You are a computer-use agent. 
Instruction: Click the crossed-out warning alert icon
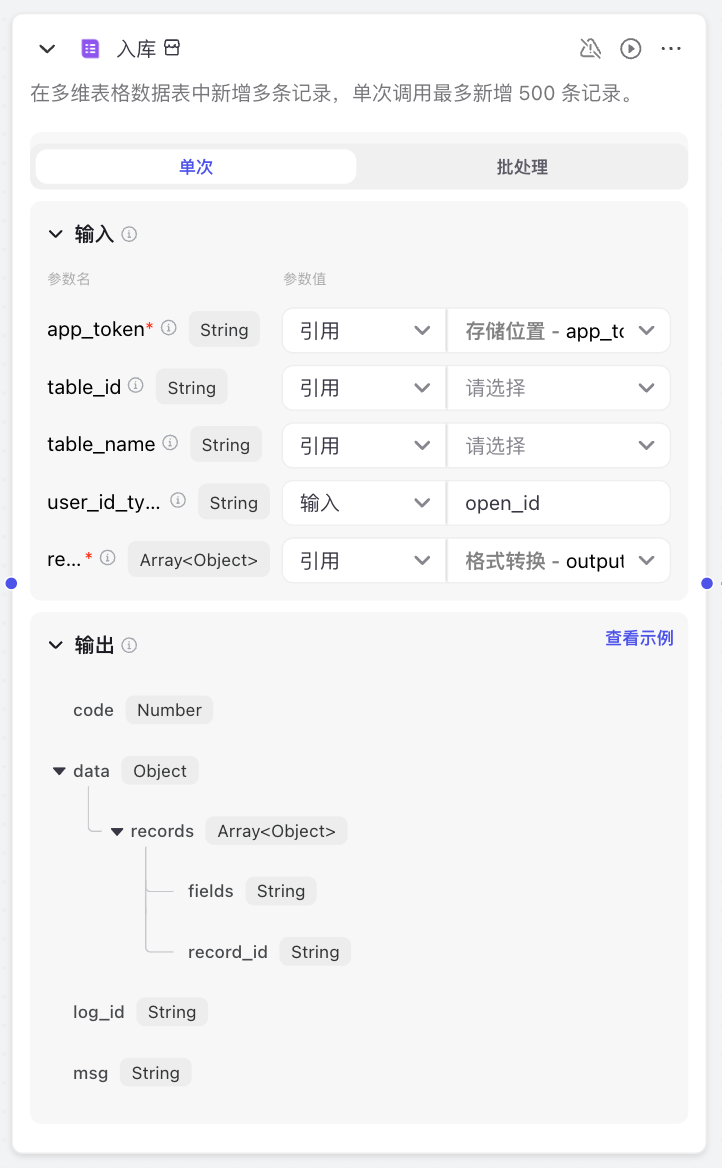590,49
